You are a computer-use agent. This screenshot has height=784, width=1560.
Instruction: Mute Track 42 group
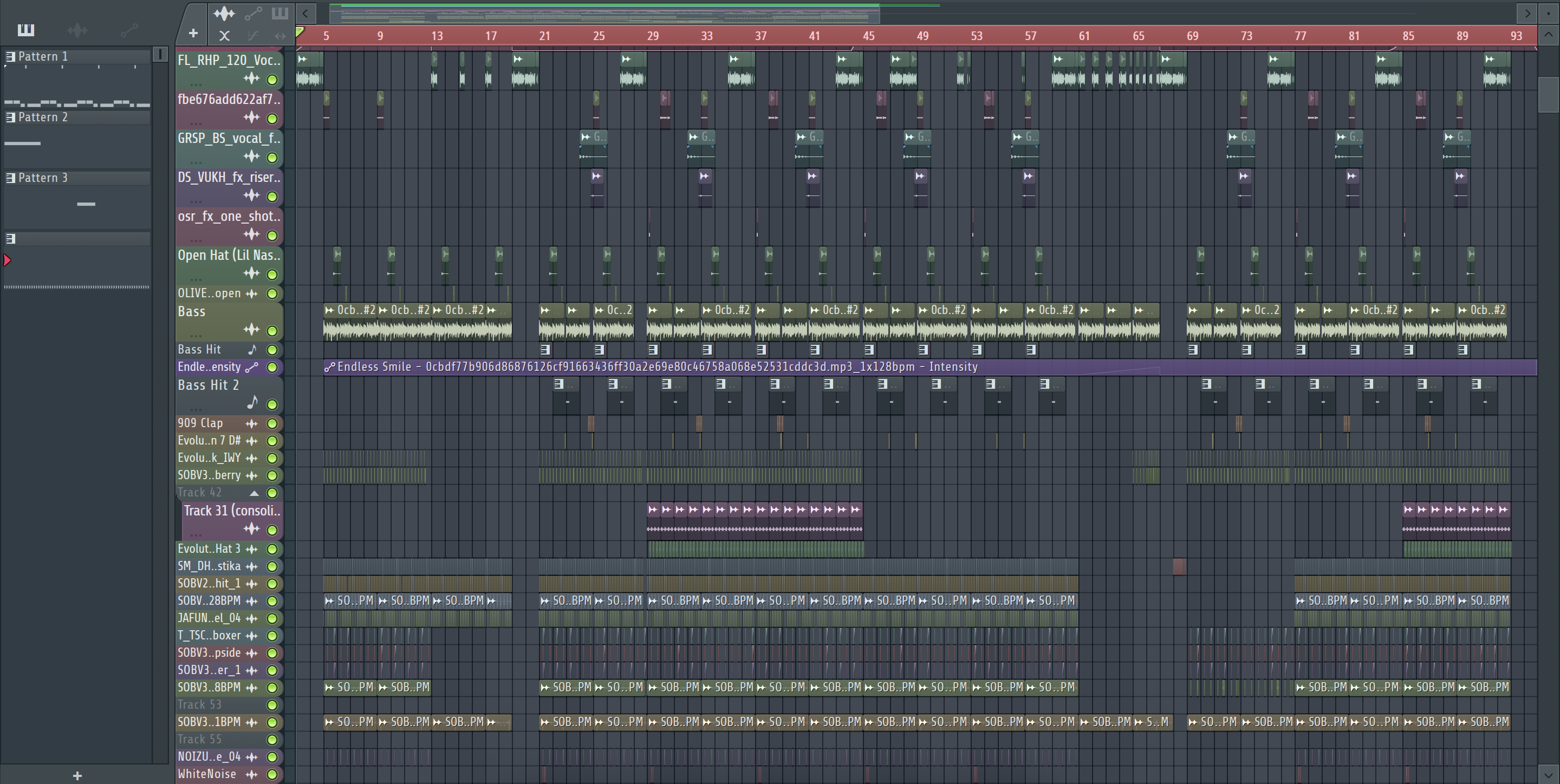(272, 493)
